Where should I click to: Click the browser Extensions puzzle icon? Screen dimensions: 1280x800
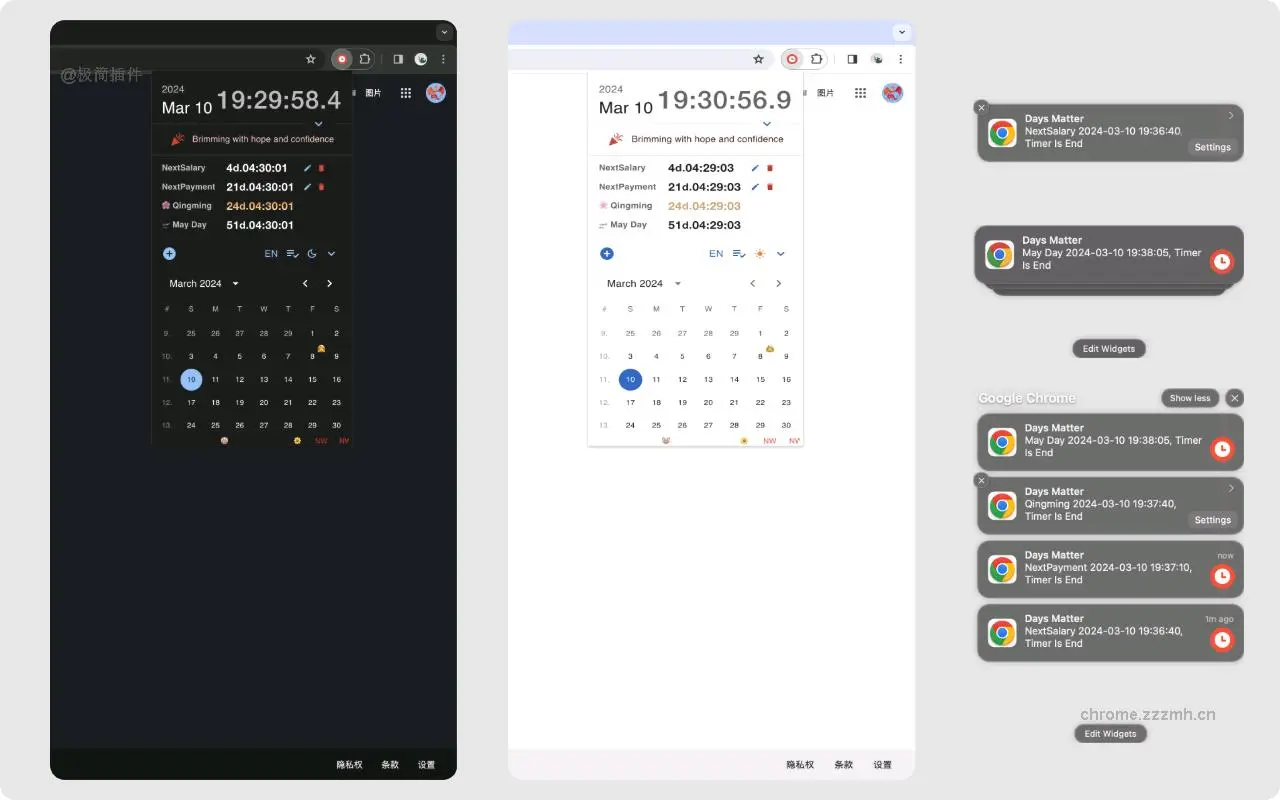pyautogui.click(x=365, y=59)
